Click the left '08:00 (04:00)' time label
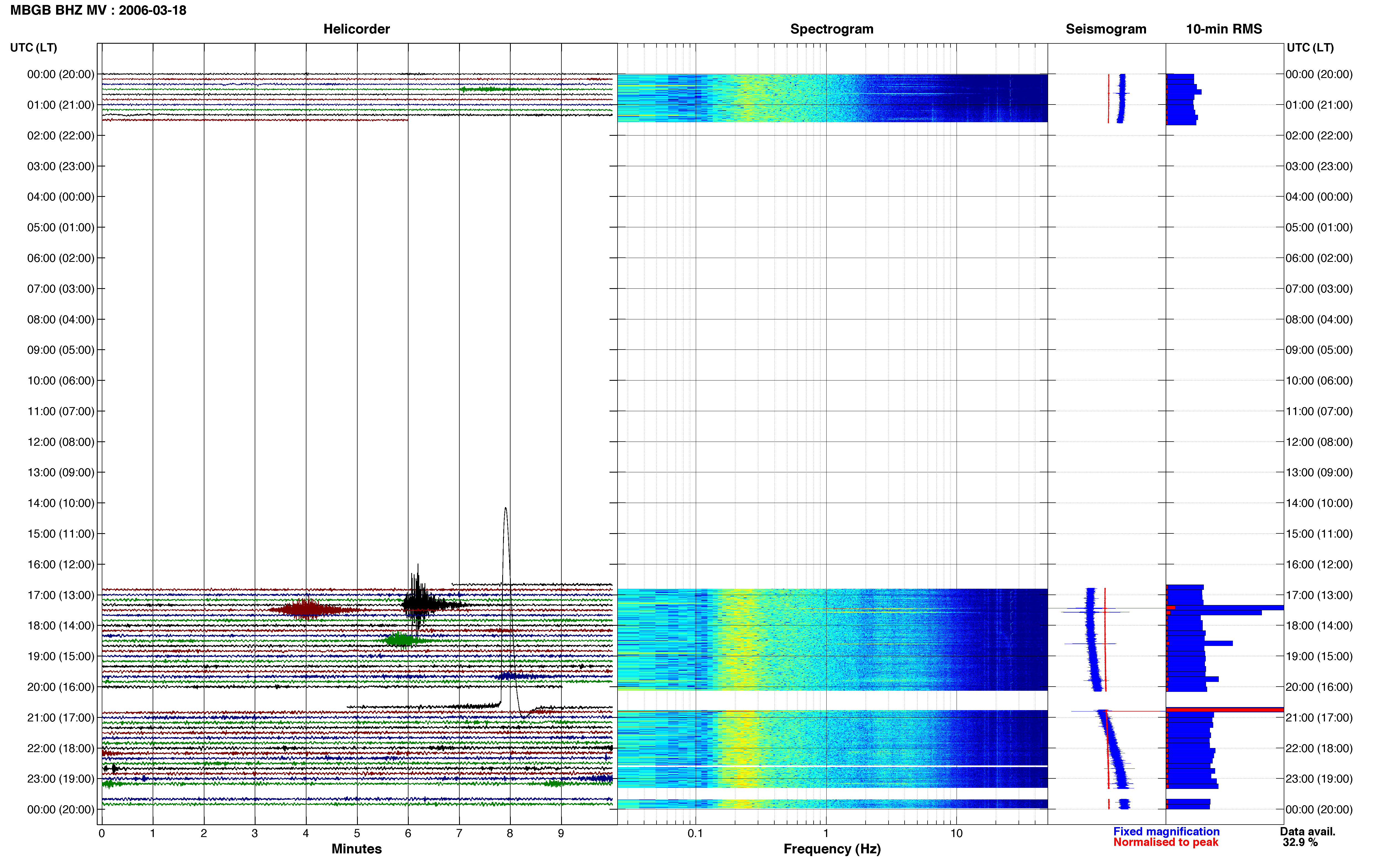The height and width of the screenshot is (868, 1388). pyautogui.click(x=61, y=319)
